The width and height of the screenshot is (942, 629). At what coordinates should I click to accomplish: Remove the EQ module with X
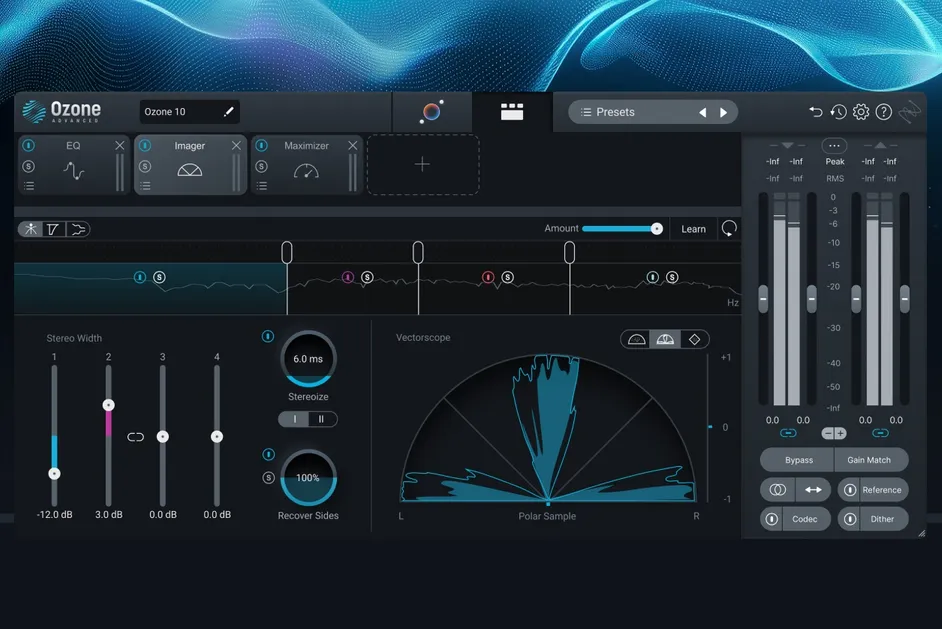pos(120,145)
